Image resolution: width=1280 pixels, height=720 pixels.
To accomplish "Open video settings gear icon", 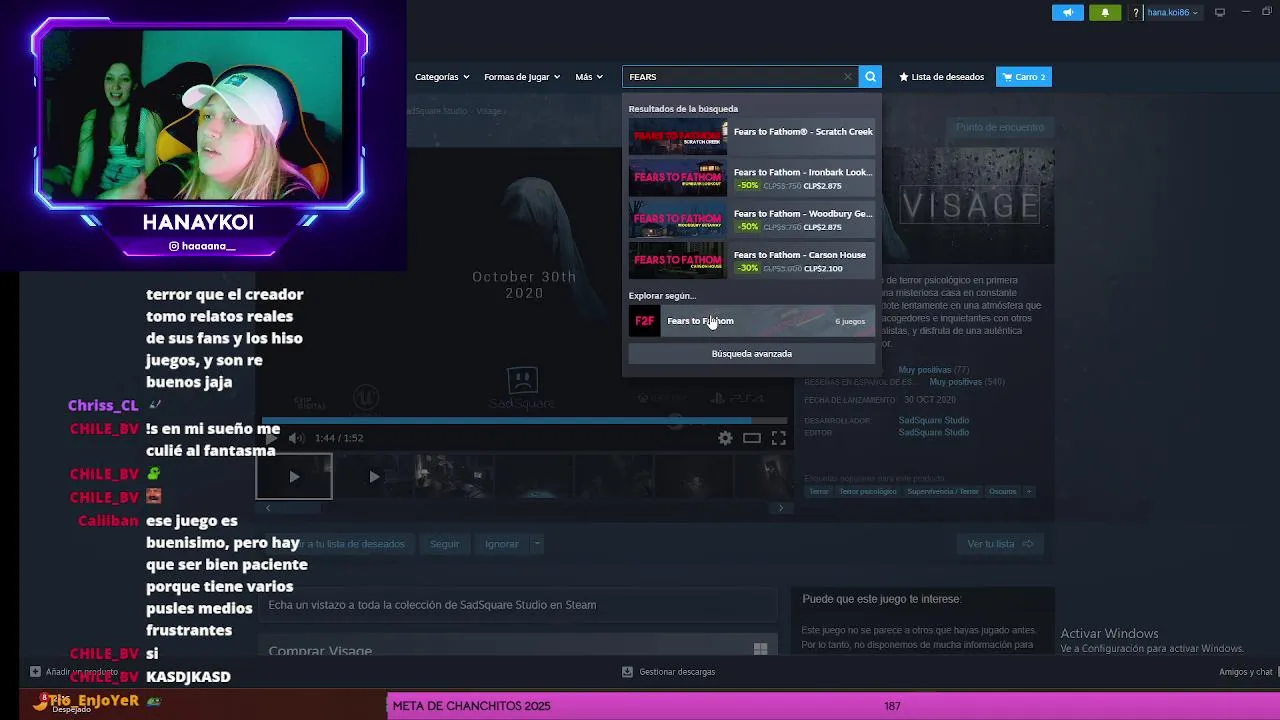I will click(725, 438).
